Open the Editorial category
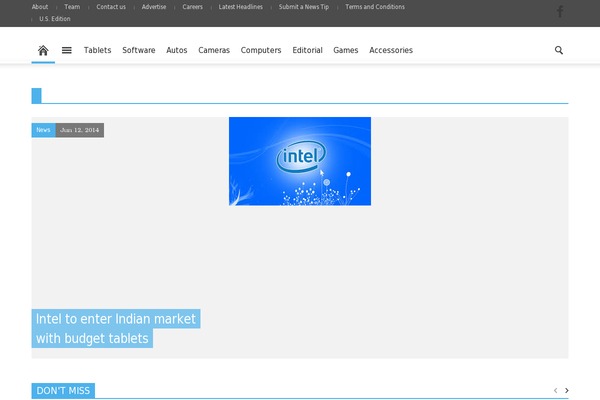Image resolution: width=600 pixels, height=400 pixels. click(x=307, y=50)
